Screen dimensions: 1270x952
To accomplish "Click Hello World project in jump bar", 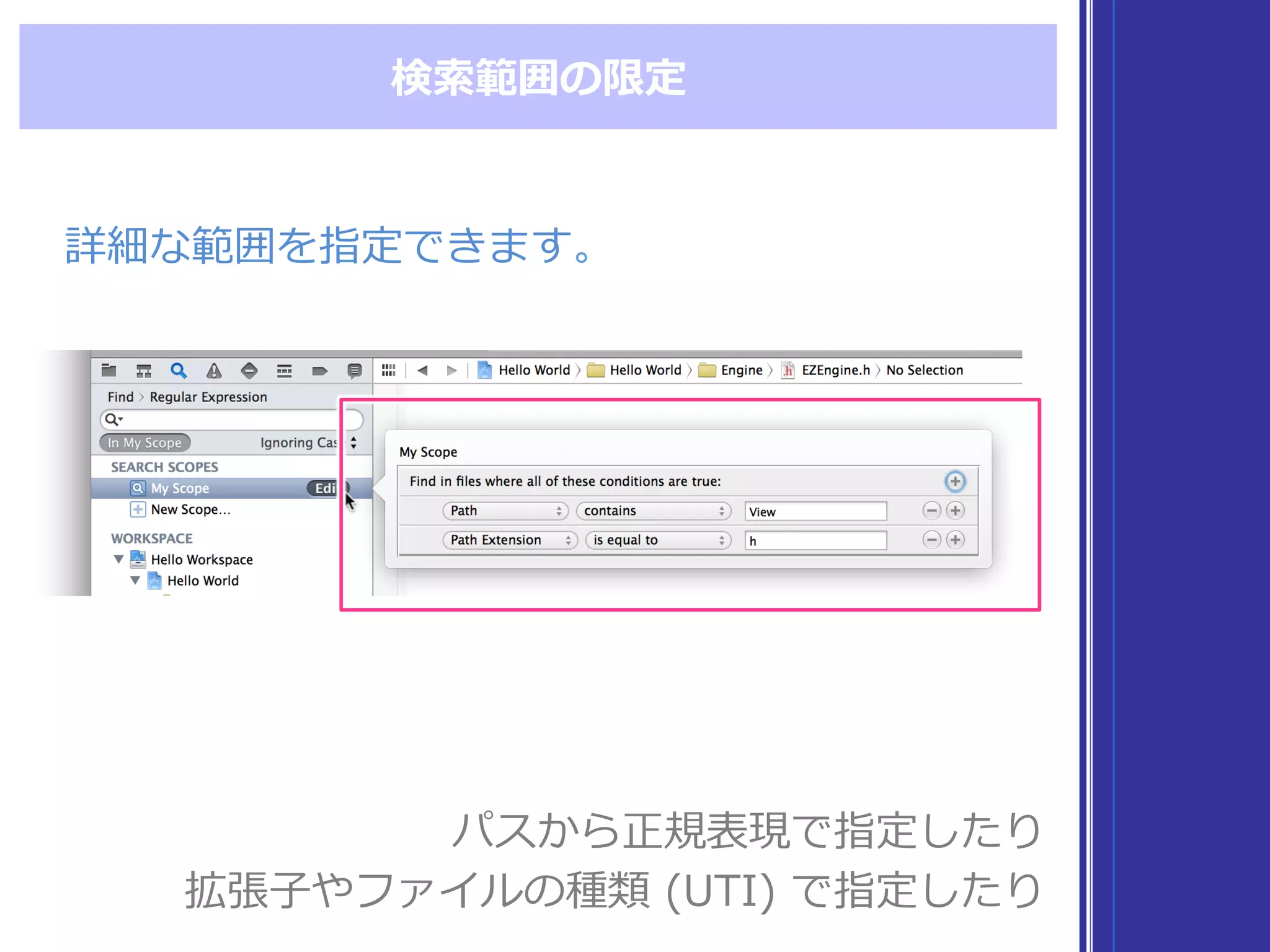I will [x=524, y=371].
